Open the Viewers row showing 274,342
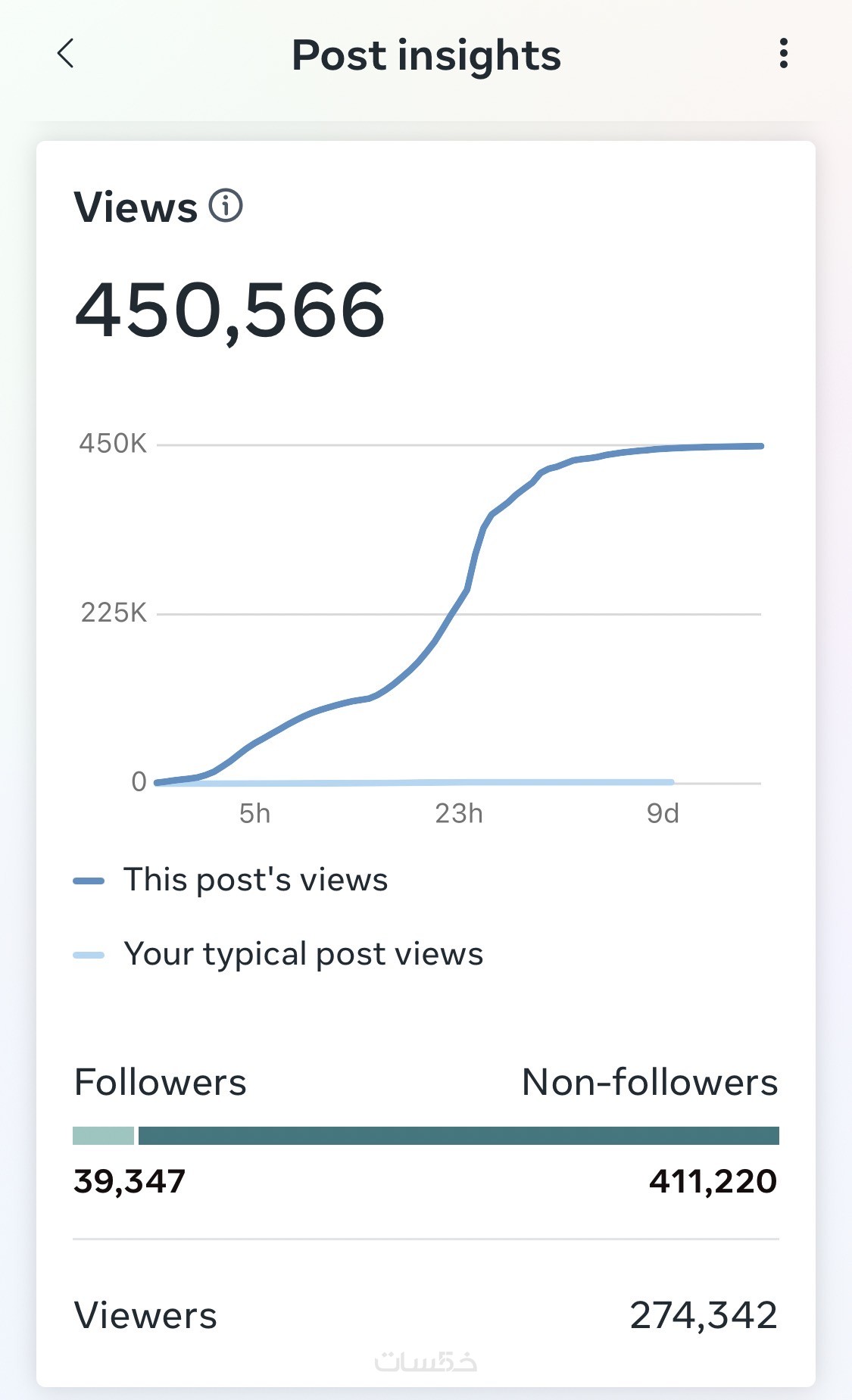Image resolution: width=852 pixels, height=1400 pixels. (x=426, y=1315)
